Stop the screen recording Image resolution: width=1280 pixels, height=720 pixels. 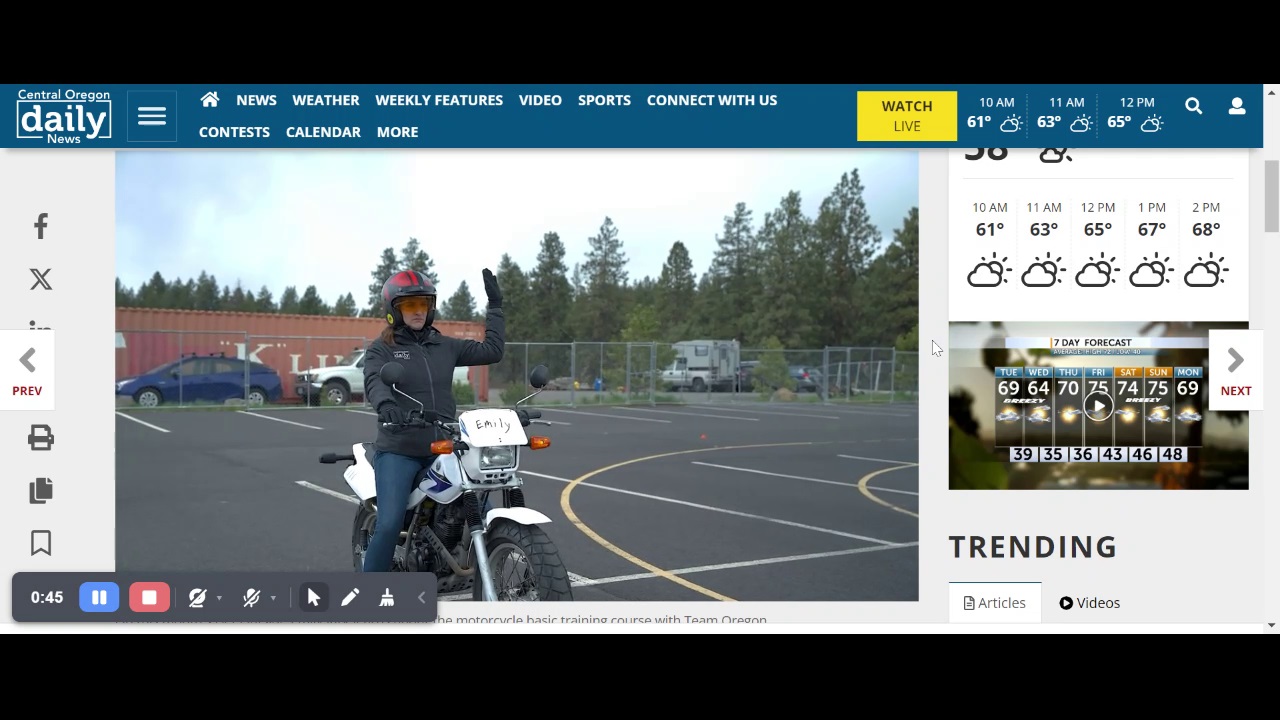(x=149, y=597)
